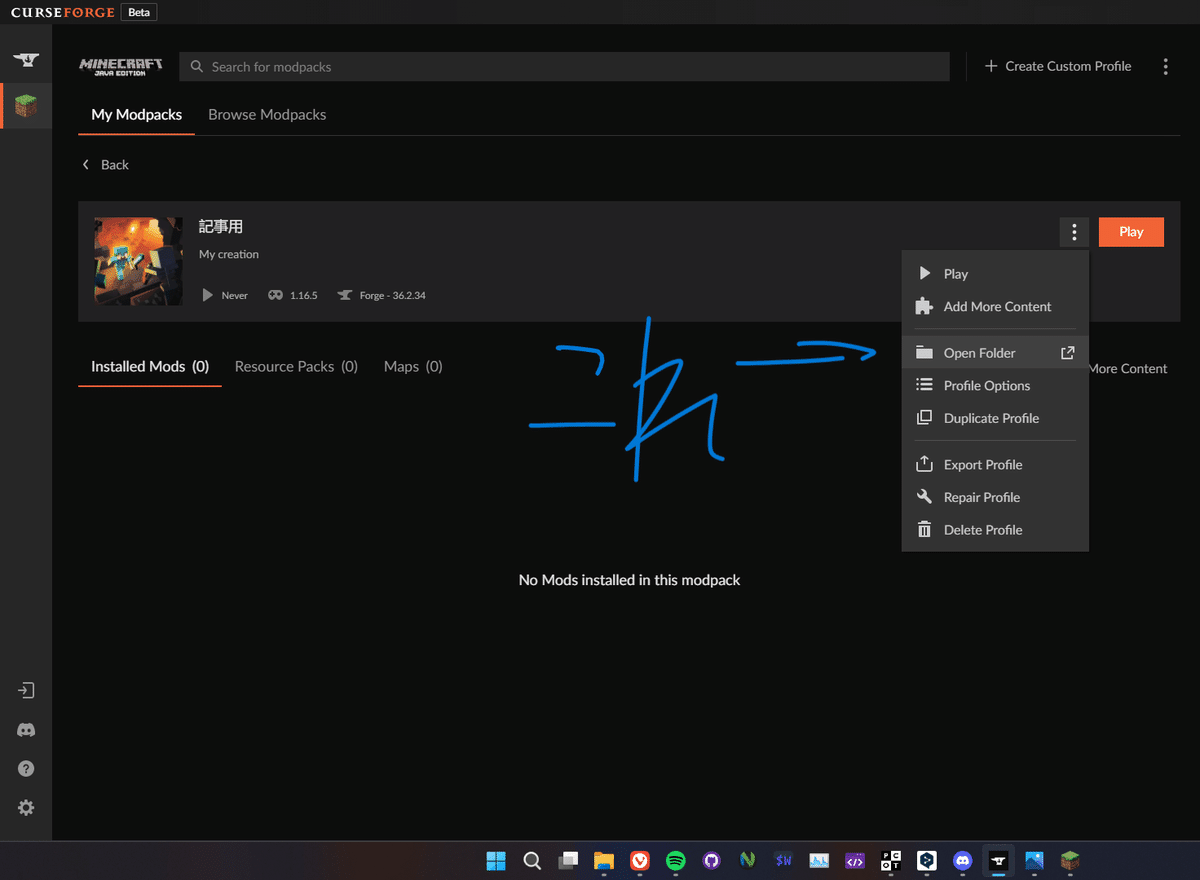1200x880 pixels.
Task: Click the Search for modpacks input field
Action: (x=563, y=66)
